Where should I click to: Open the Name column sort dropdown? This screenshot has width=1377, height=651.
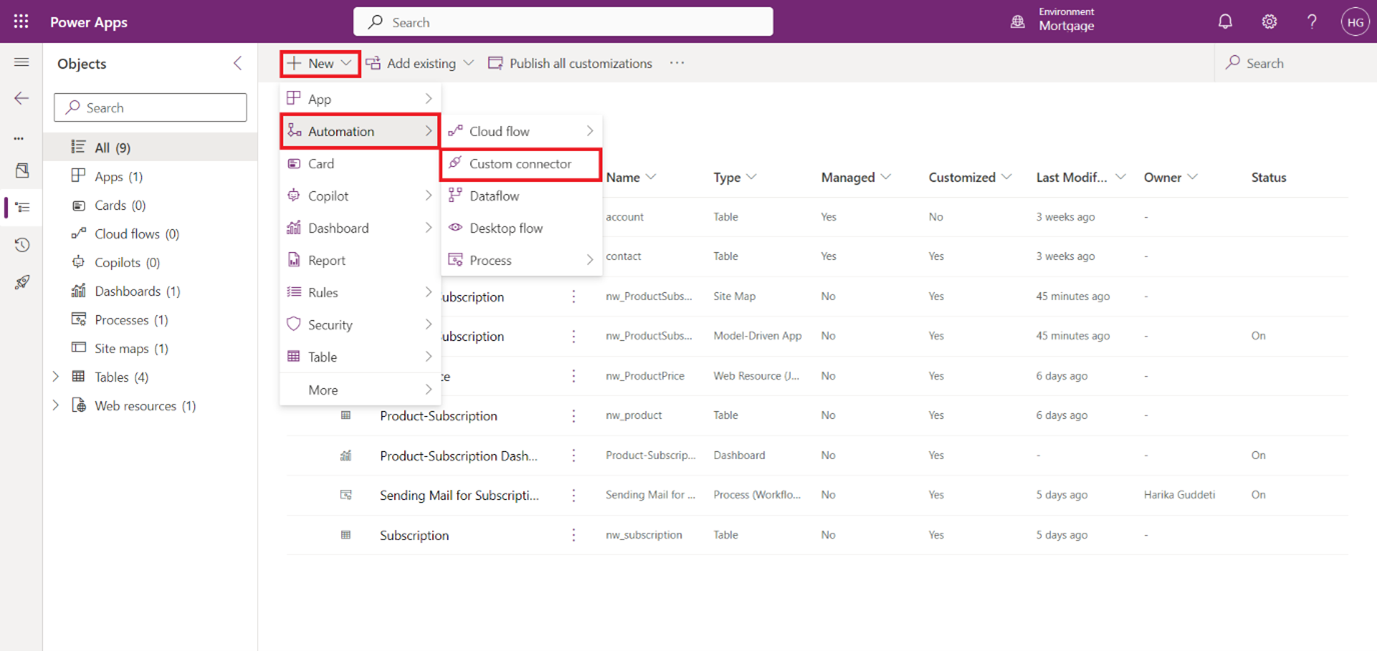(x=652, y=176)
